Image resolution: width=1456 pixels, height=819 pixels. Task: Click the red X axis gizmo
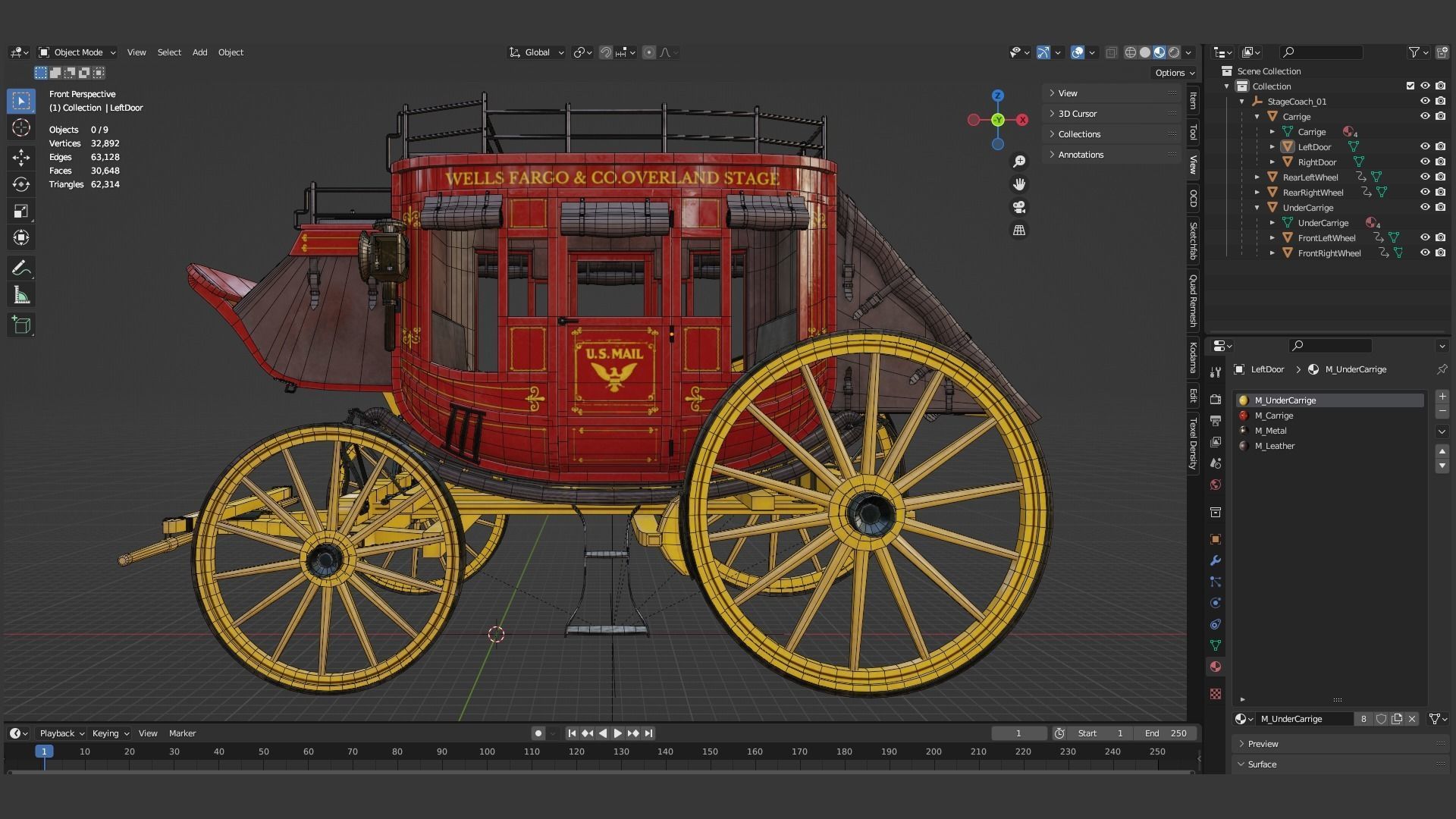point(1022,120)
